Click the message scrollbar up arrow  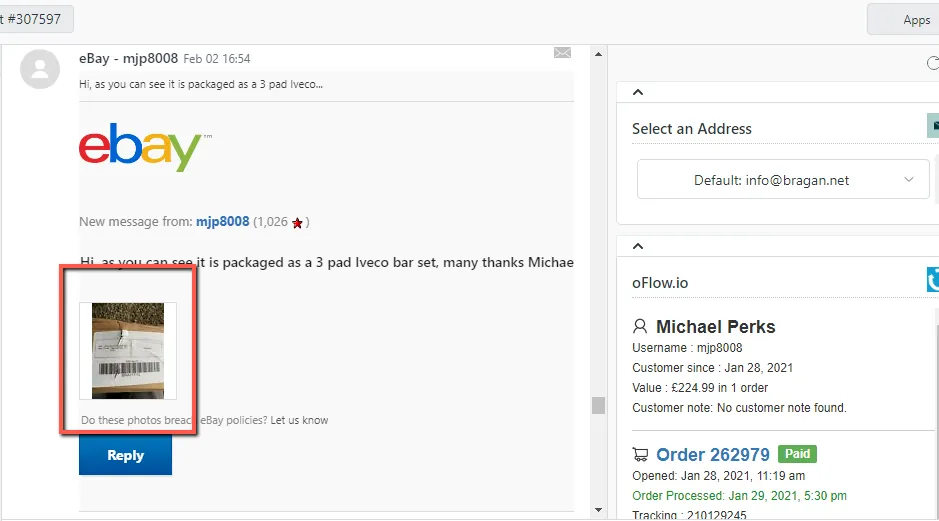pos(598,54)
